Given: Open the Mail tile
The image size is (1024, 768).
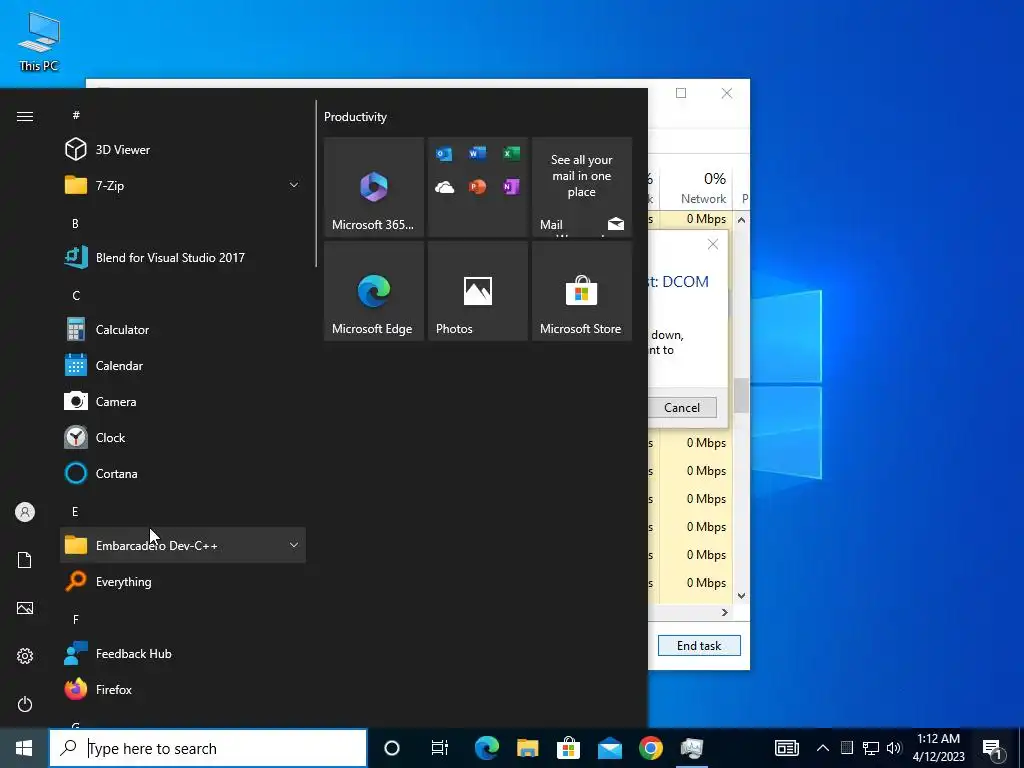Looking at the screenshot, I should (x=582, y=187).
